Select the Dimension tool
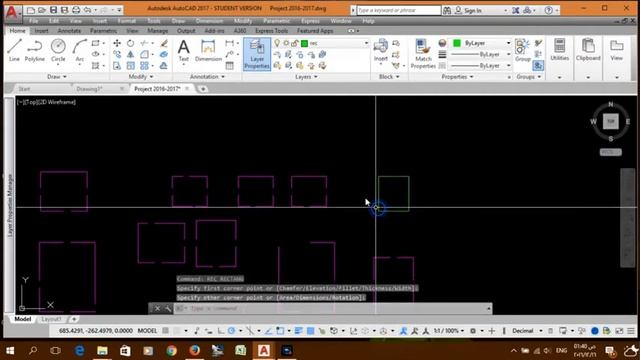The width and height of the screenshot is (640, 360). (208, 51)
